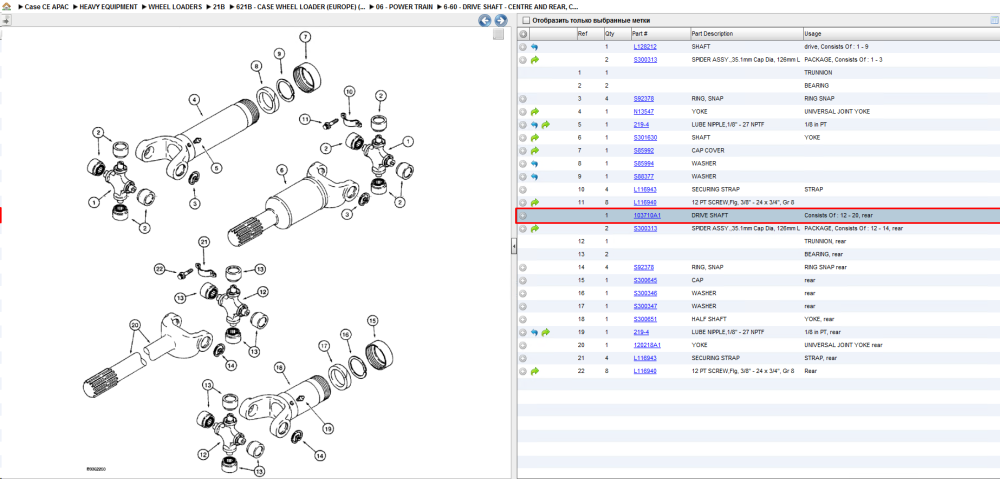The width and height of the screenshot is (1000, 479).
Task: Open part number link N13547
Action: pyautogui.click(x=643, y=112)
